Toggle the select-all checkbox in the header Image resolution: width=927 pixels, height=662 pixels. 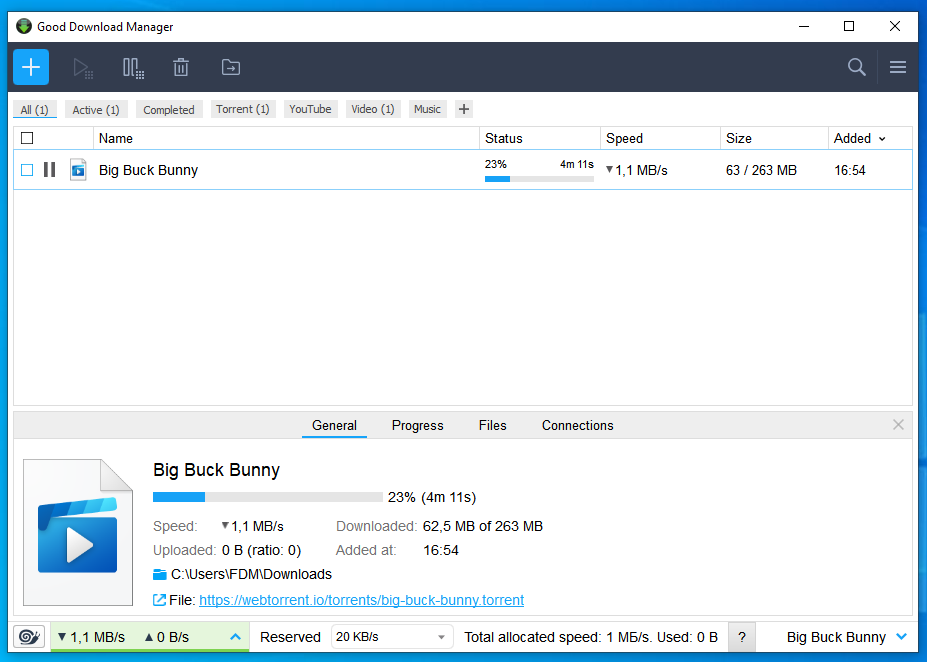click(x=27, y=138)
